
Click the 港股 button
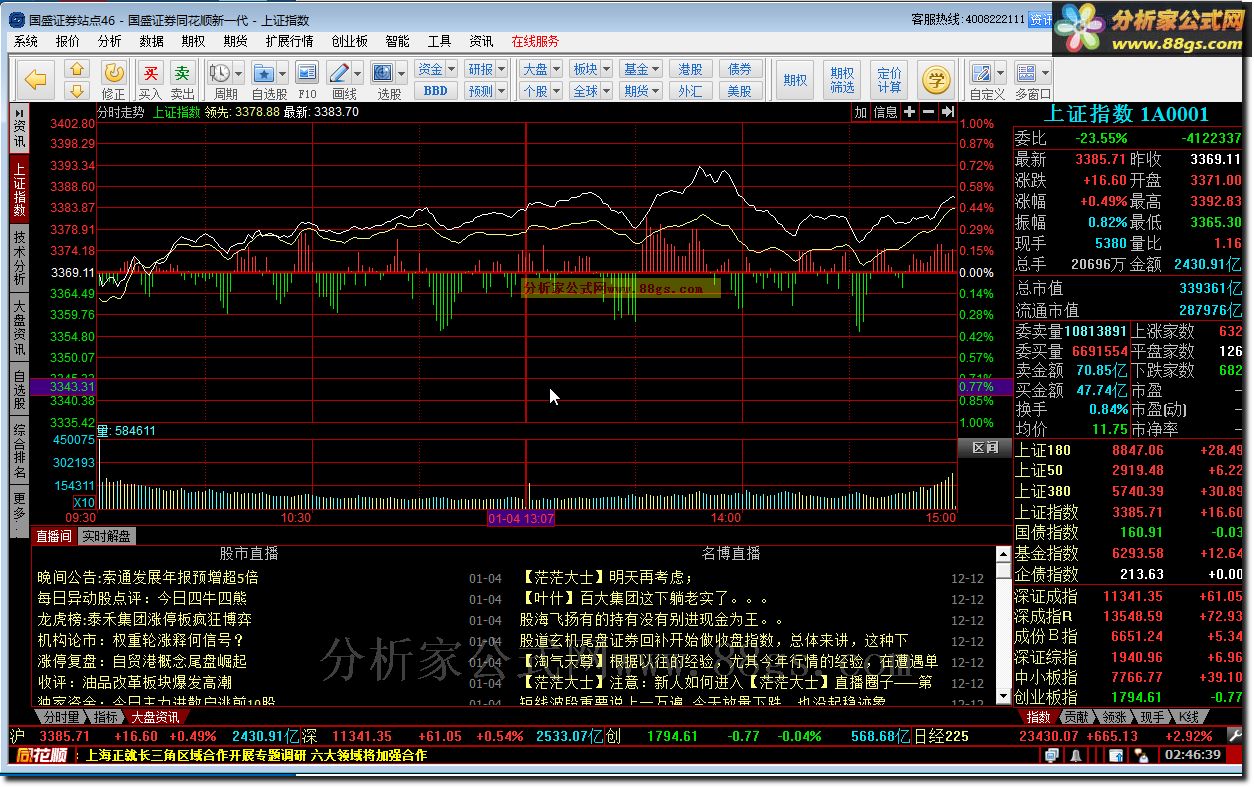[690, 69]
